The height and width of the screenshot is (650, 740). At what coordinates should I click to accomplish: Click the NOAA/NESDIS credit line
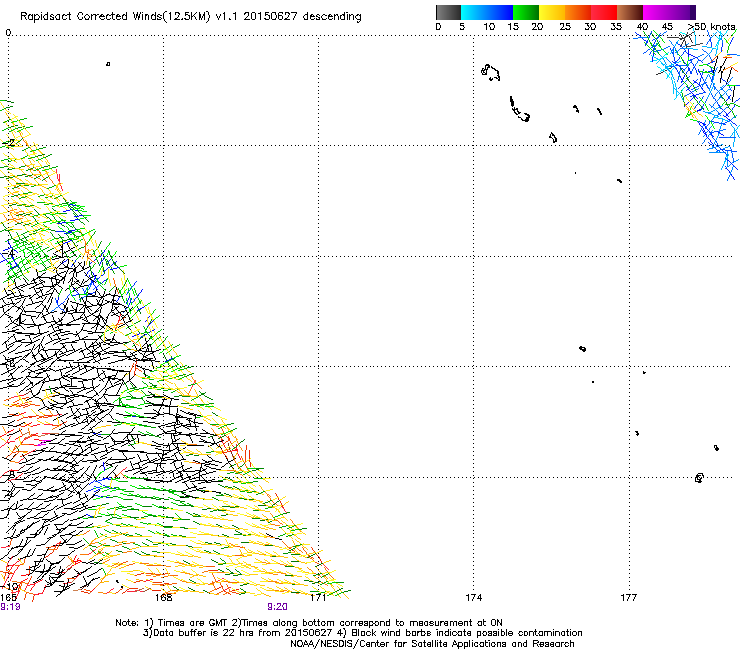pos(432,644)
